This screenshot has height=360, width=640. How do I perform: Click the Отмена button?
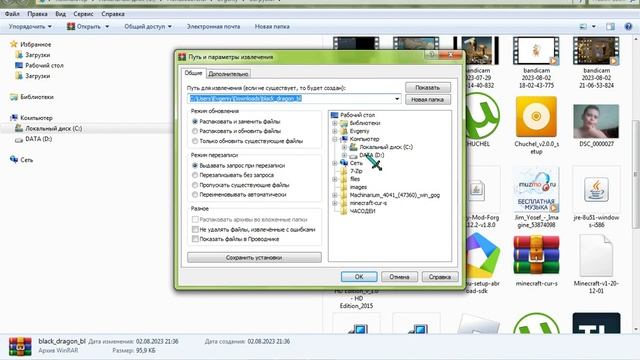399,277
